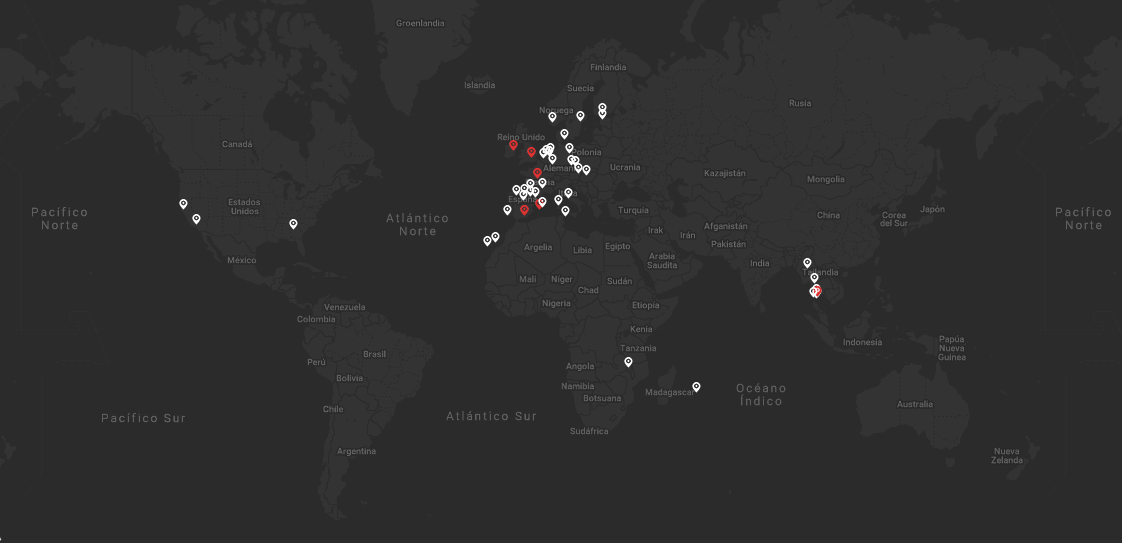Open the northernmost US west coast marker
The height and width of the screenshot is (543, 1122).
pos(183,203)
